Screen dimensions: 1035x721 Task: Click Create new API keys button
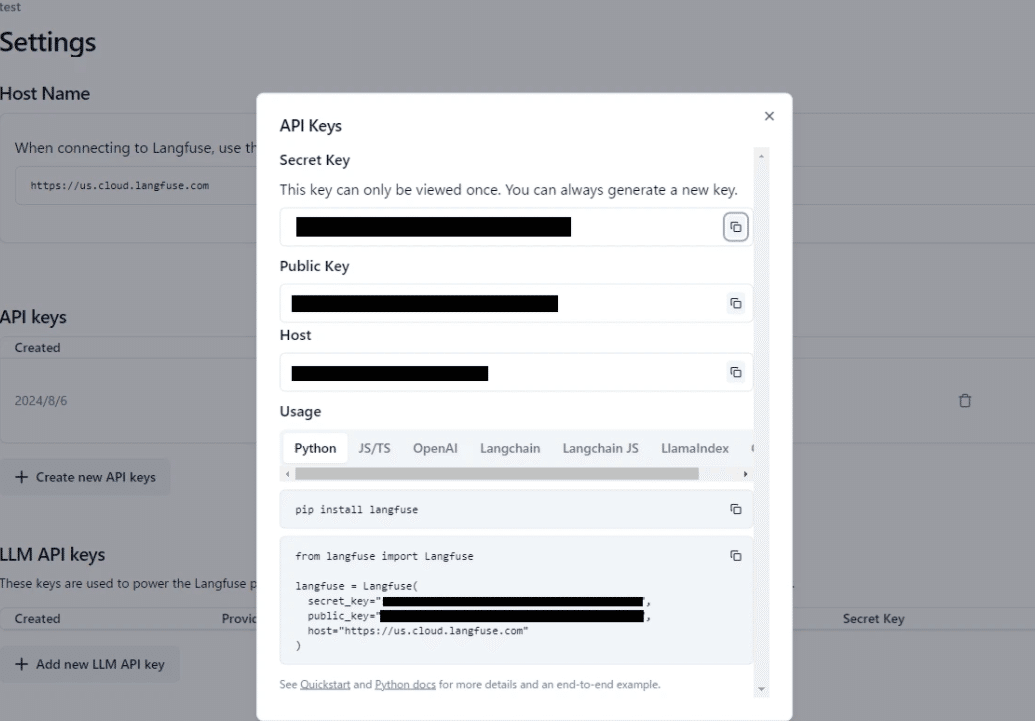click(85, 477)
